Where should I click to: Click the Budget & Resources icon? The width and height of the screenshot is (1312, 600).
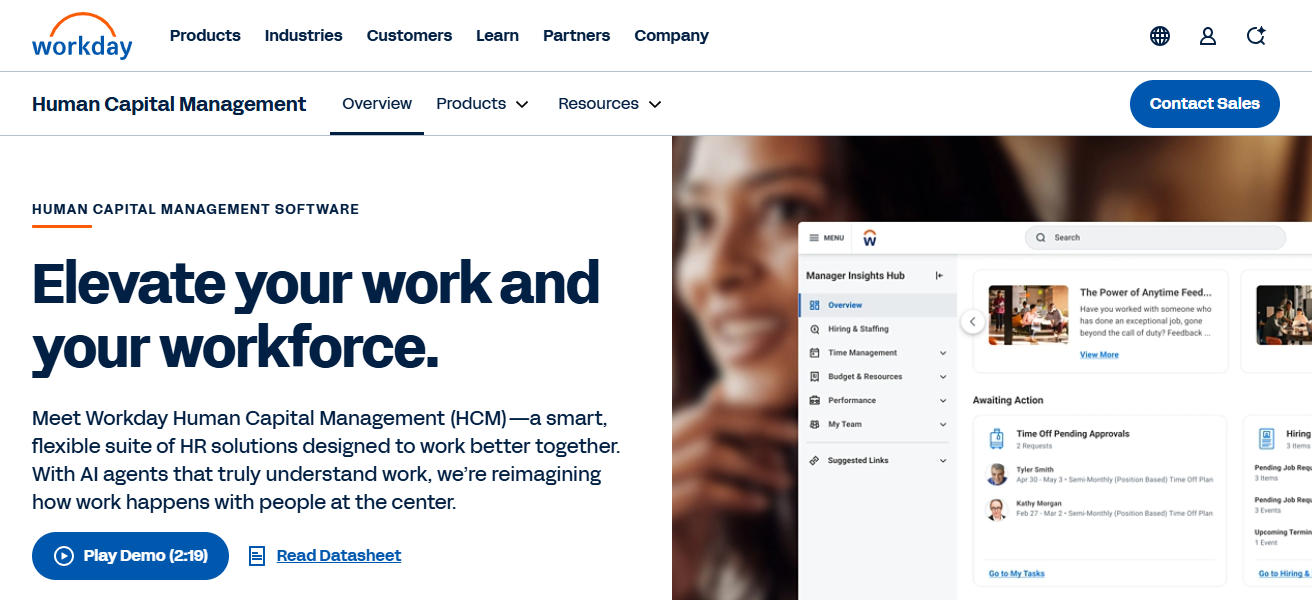(815, 377)
